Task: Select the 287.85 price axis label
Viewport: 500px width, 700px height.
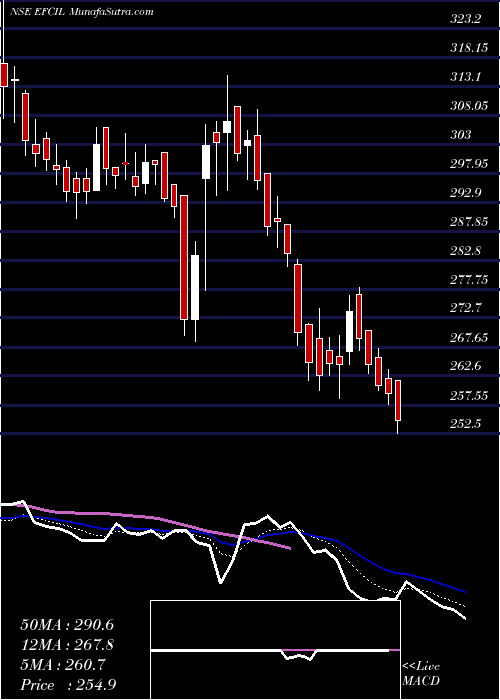Action: (x=469, y=222)
